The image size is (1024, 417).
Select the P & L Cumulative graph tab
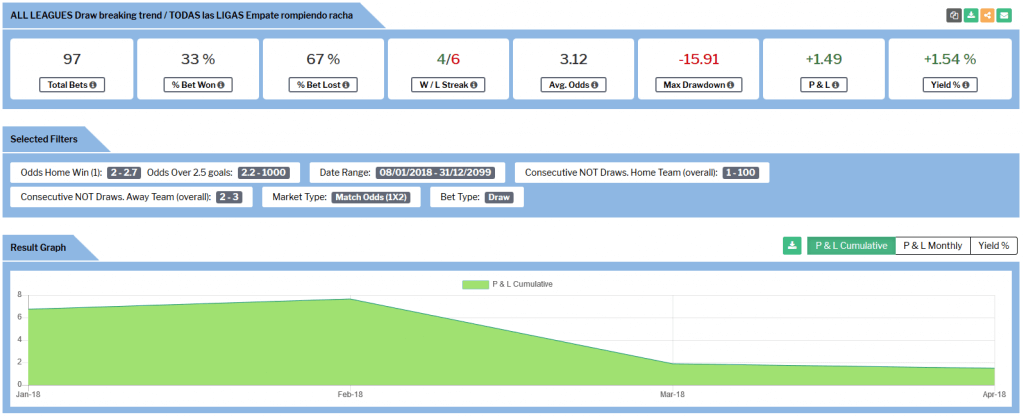(x=851, y=245)
